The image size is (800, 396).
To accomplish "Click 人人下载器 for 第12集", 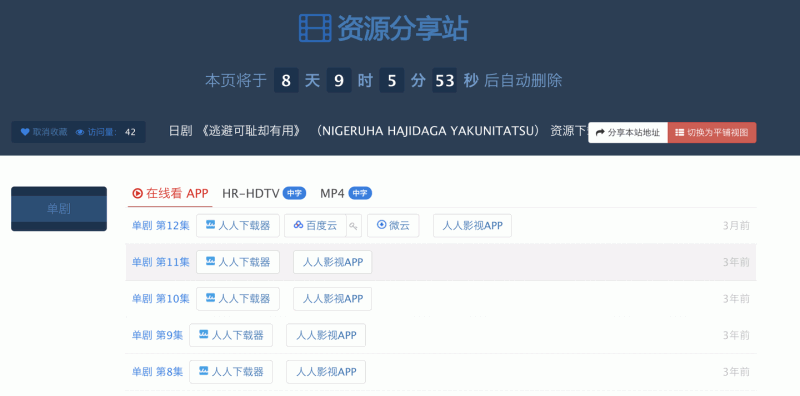I will pos(238,226).
